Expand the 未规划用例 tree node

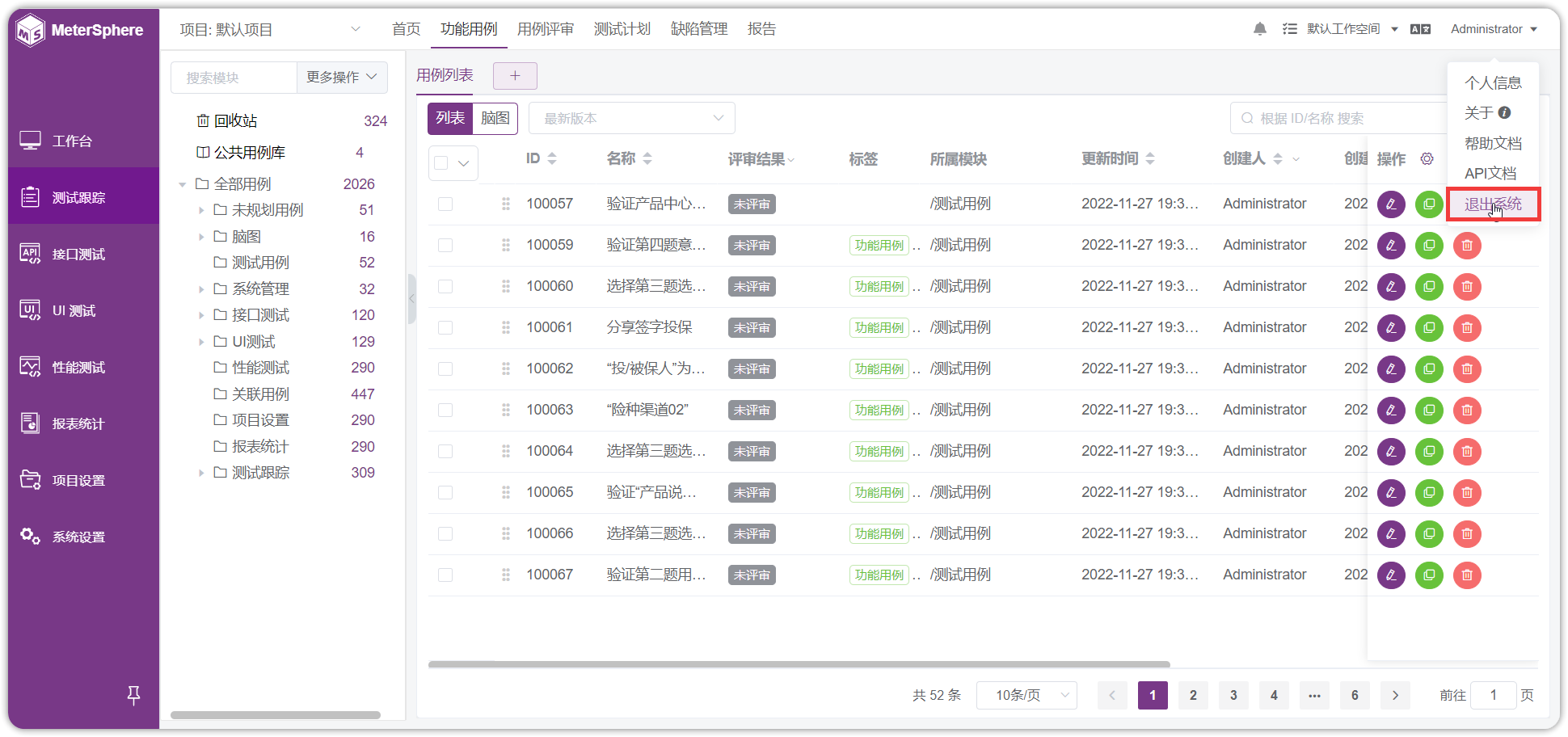201,210
